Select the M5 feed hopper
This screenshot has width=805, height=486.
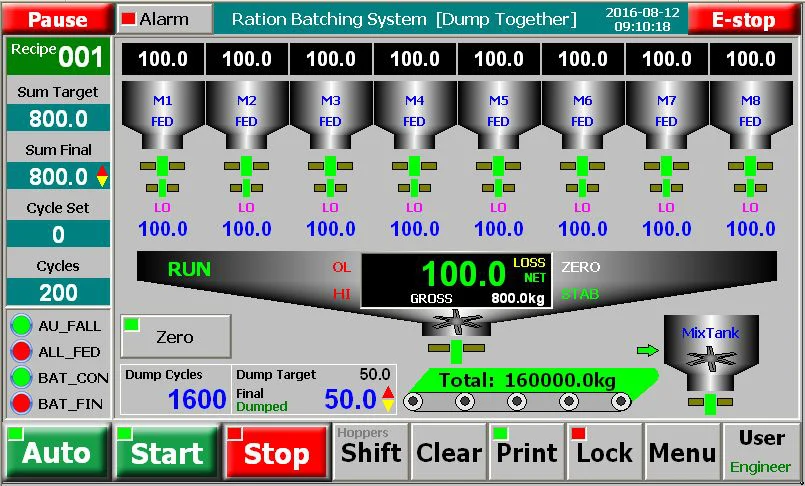498,112
